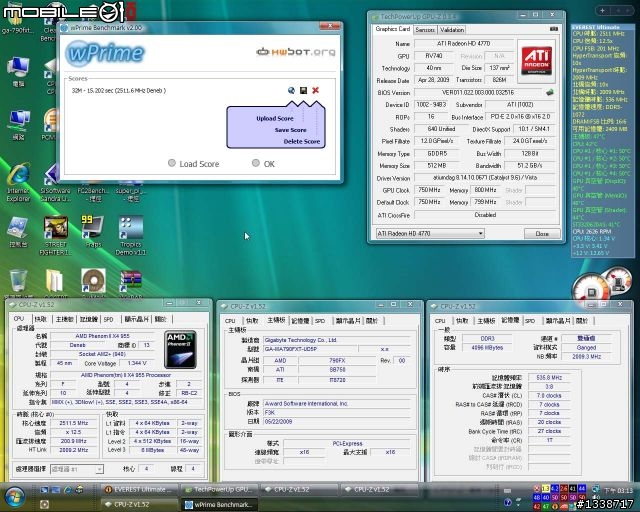This screenshot has width=640, height=512.
Task: Click the ATI Radeon logo in GPU-Z
Action: pyautogui.click(x=537, y=61)
